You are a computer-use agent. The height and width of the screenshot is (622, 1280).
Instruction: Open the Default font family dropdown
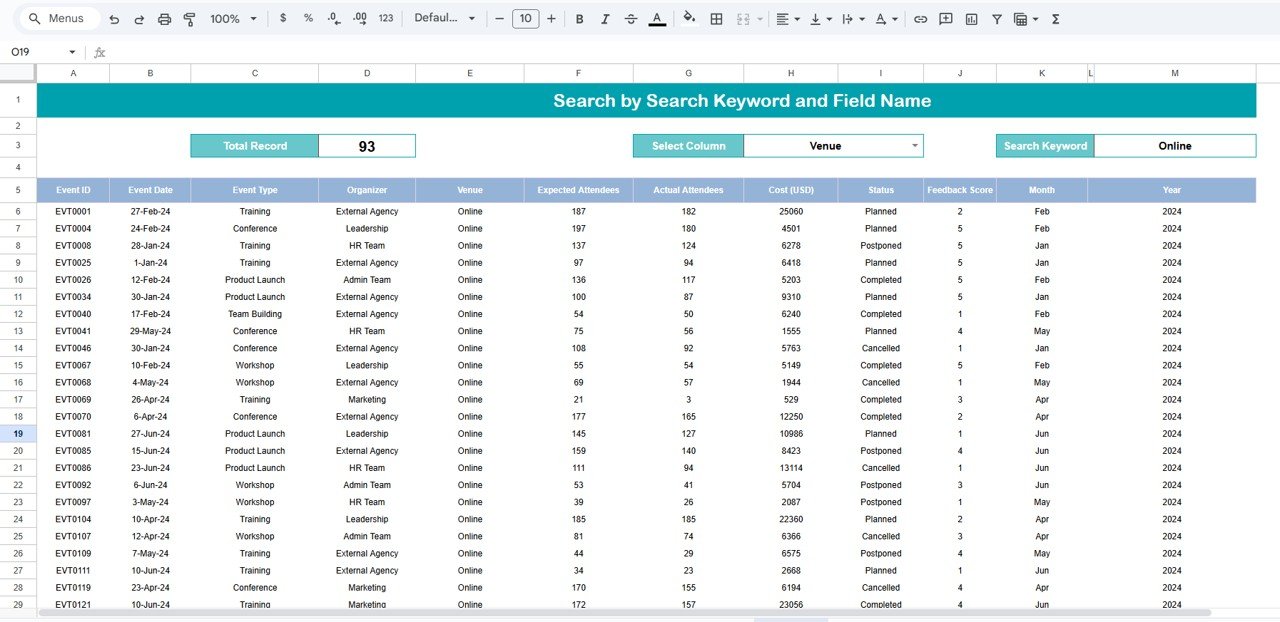tap(444, 19)
